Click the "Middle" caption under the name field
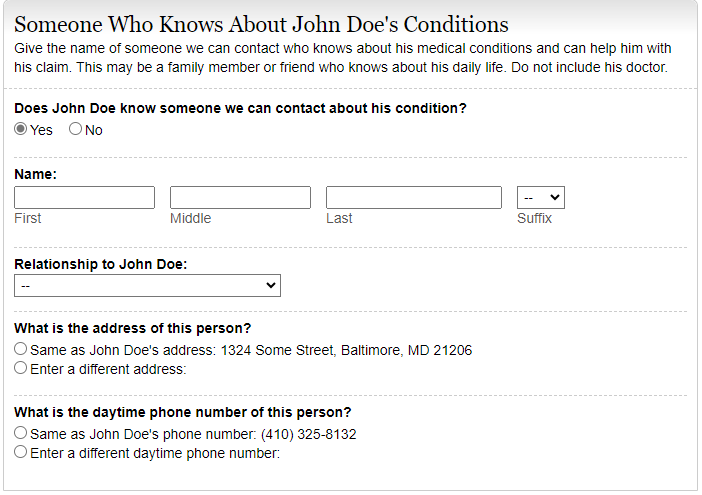This screenshot has width=702, height=495. click(190, 218)
